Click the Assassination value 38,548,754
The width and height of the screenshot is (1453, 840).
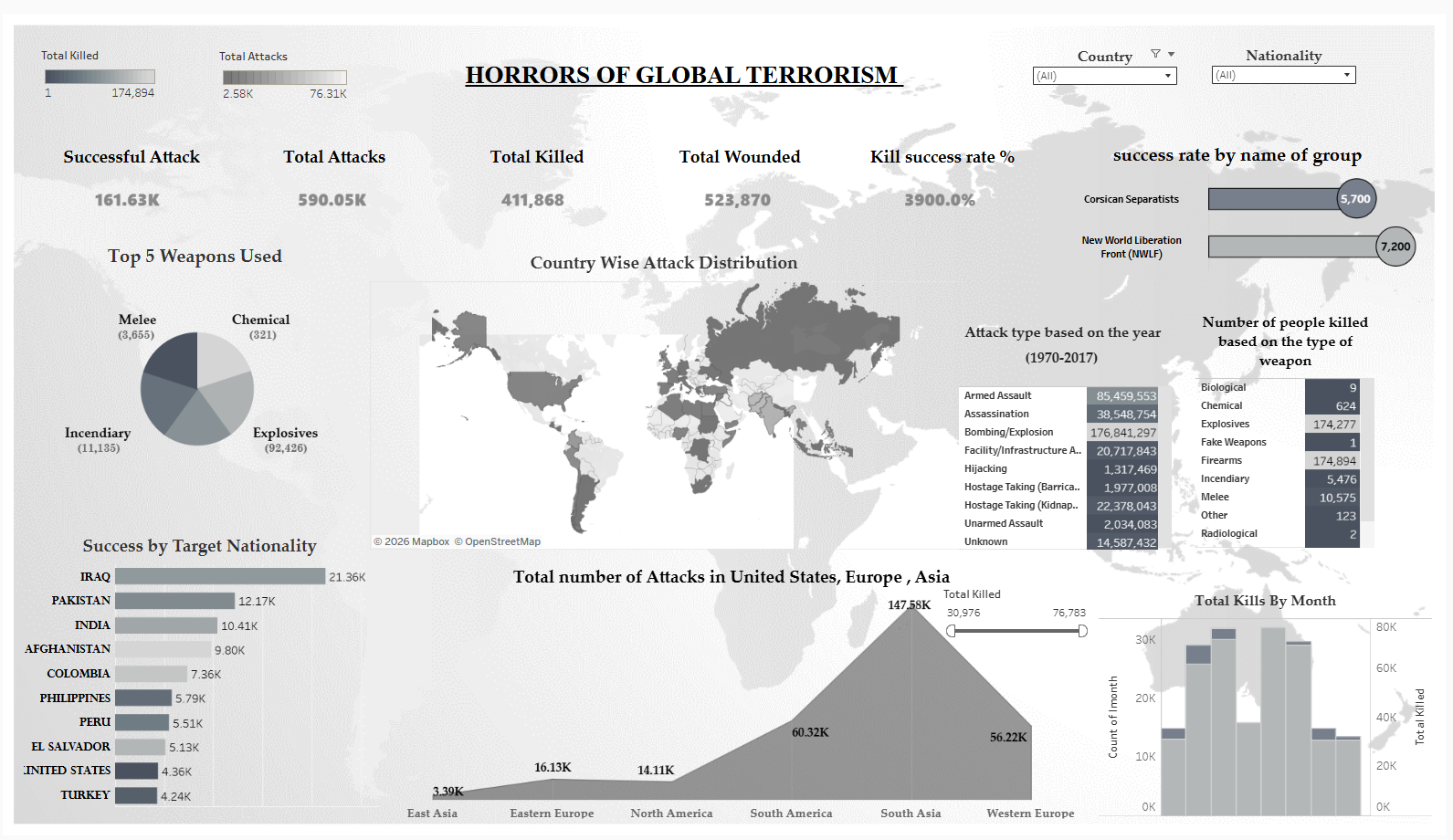tap(1122, 415)
